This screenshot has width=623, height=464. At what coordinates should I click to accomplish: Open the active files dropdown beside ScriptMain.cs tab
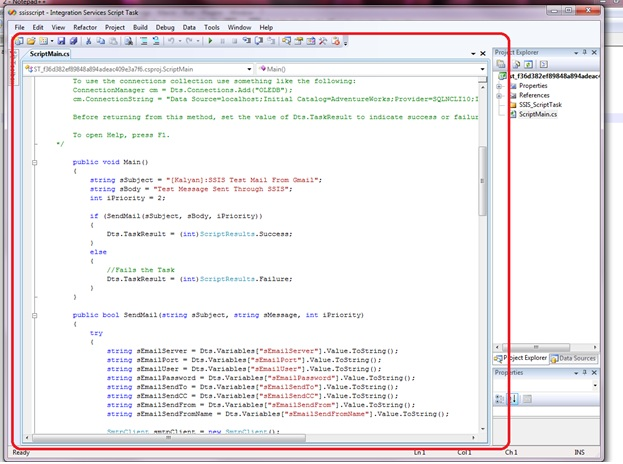(473, 54)
